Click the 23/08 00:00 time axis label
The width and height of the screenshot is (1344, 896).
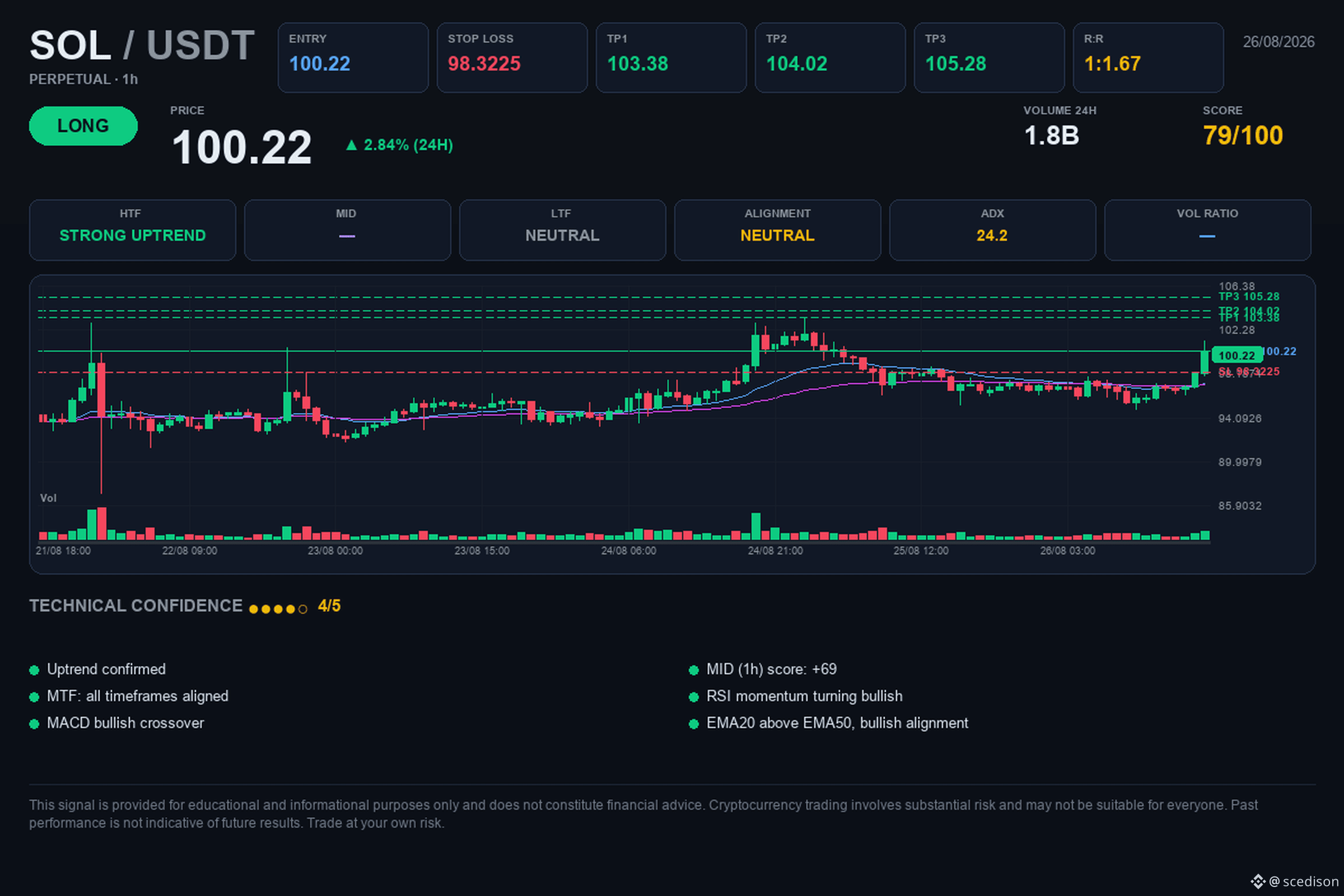[x=335, y=551]
